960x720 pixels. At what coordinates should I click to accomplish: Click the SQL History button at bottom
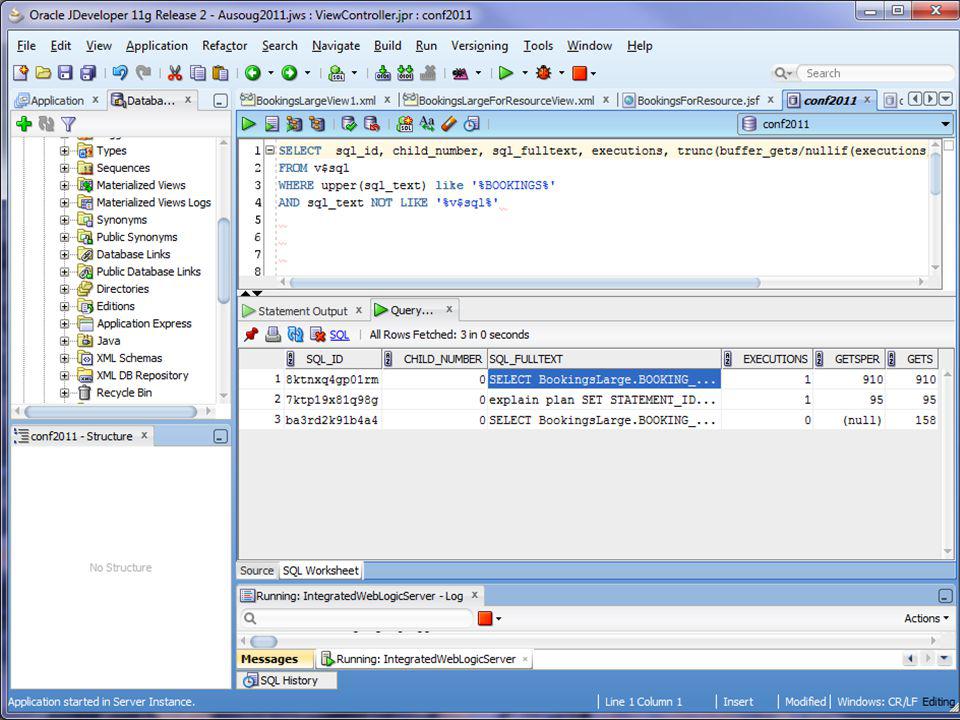tap(287, 680)
